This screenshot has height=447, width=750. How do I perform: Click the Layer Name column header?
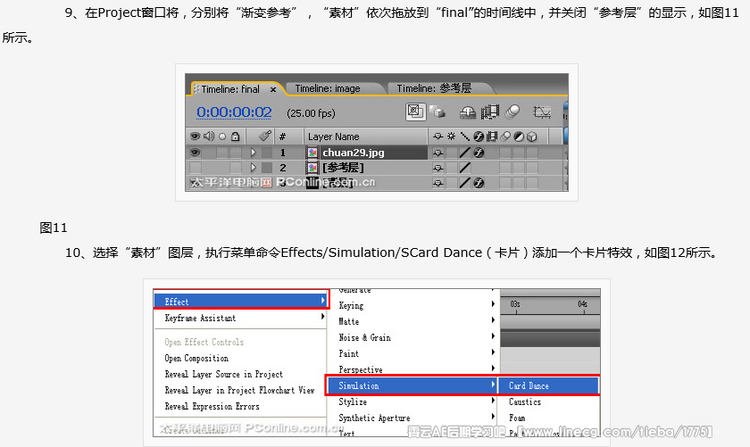[x=333, y=137]
